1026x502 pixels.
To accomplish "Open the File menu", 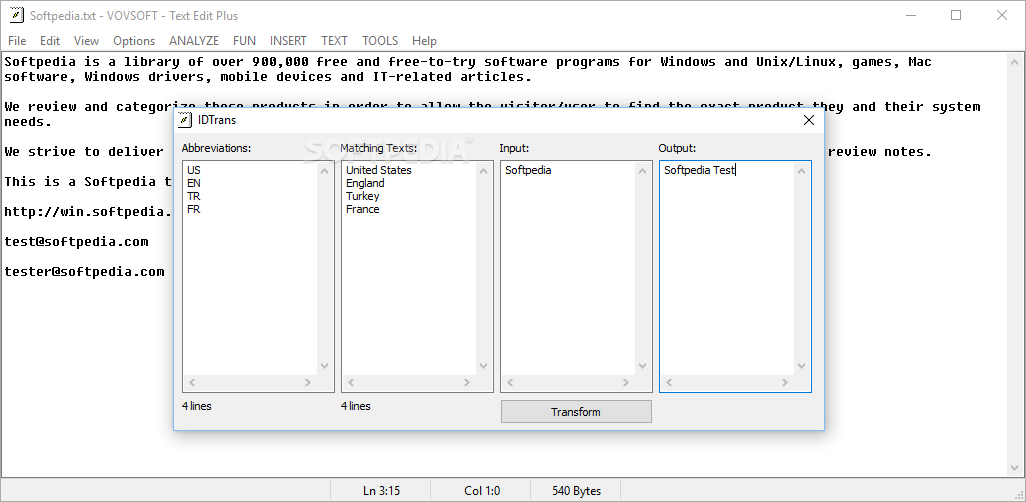I will [x=17, y=41].
